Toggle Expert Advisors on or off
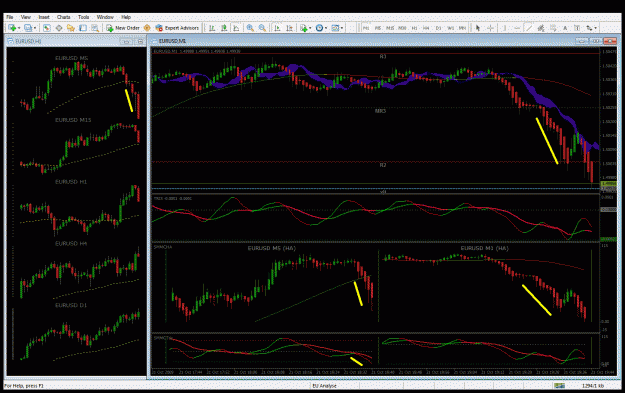The image size is (625, 393). pyautogui.click(x=177, y=28)
